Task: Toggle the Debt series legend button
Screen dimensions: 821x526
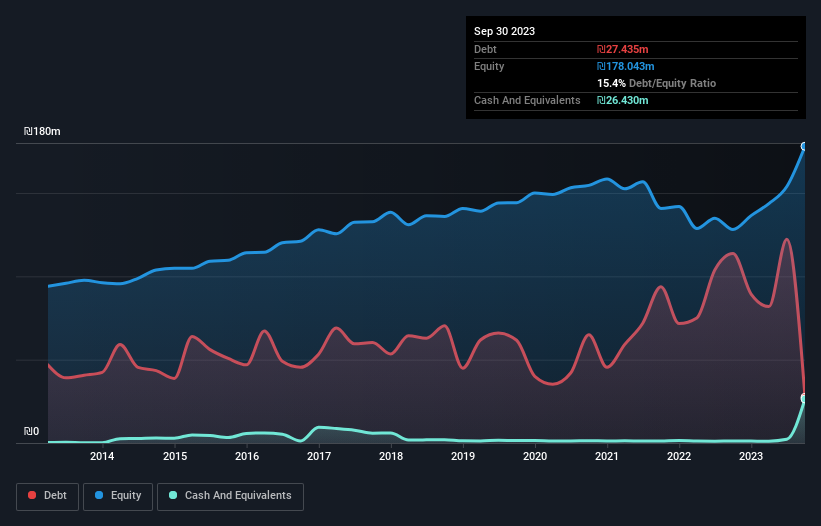Action: pyautogui.click(x=47, y=496)
